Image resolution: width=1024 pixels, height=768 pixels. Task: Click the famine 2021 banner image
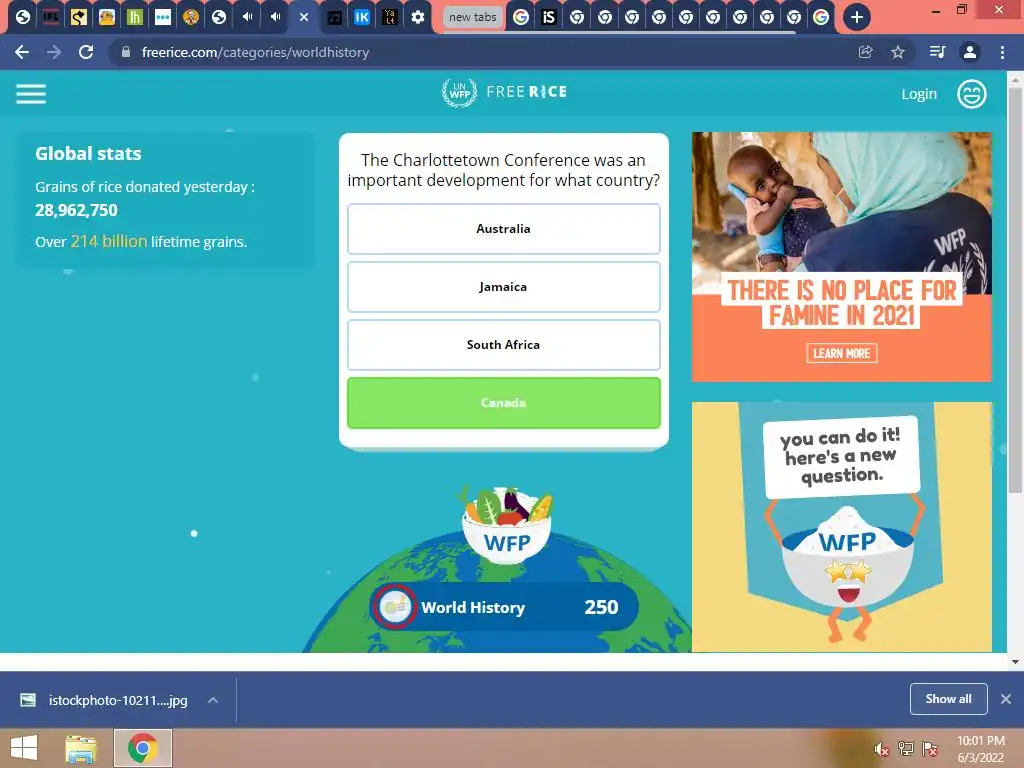(x=842, y=257)
